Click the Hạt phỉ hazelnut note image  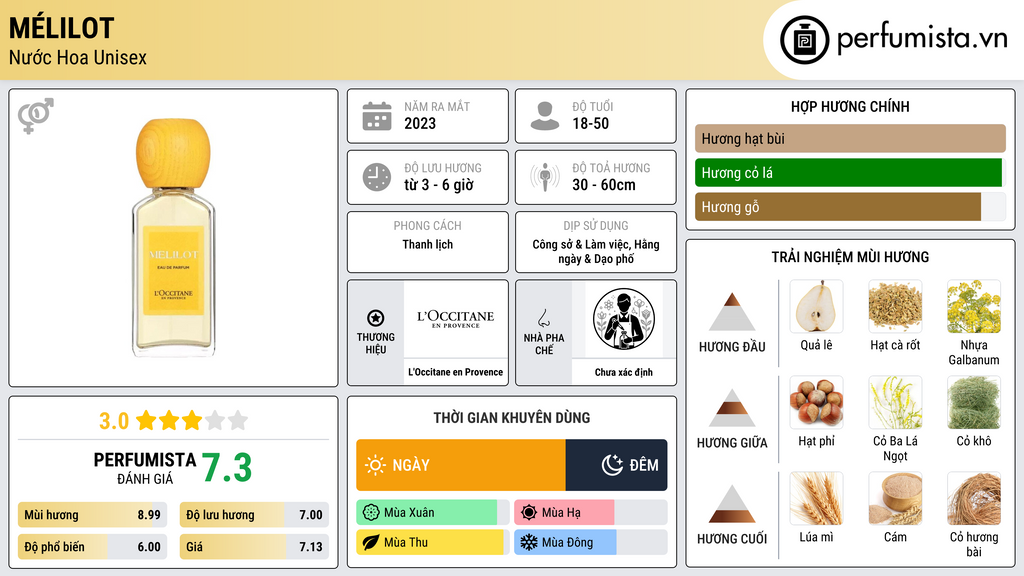point(816,402)
